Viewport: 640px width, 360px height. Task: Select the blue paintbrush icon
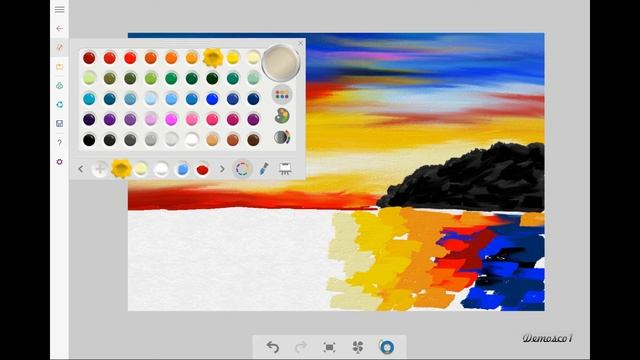coord(264,169)
